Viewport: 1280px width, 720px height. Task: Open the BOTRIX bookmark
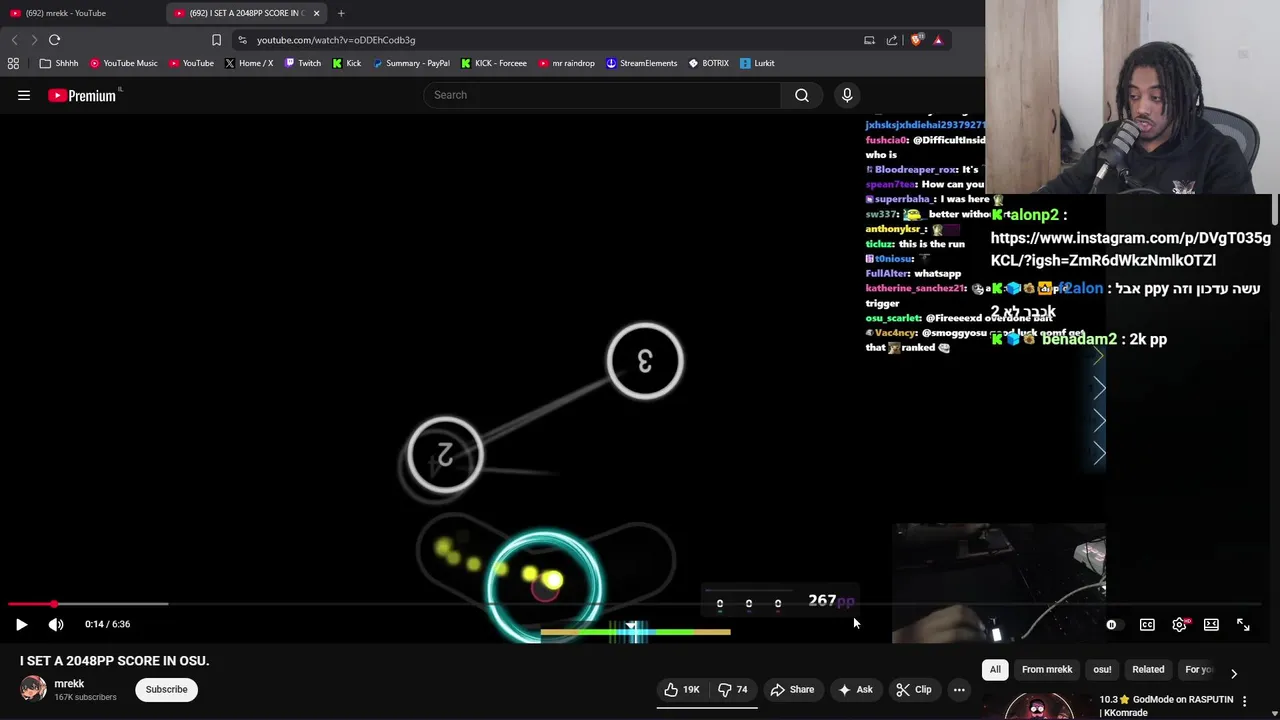709,63
